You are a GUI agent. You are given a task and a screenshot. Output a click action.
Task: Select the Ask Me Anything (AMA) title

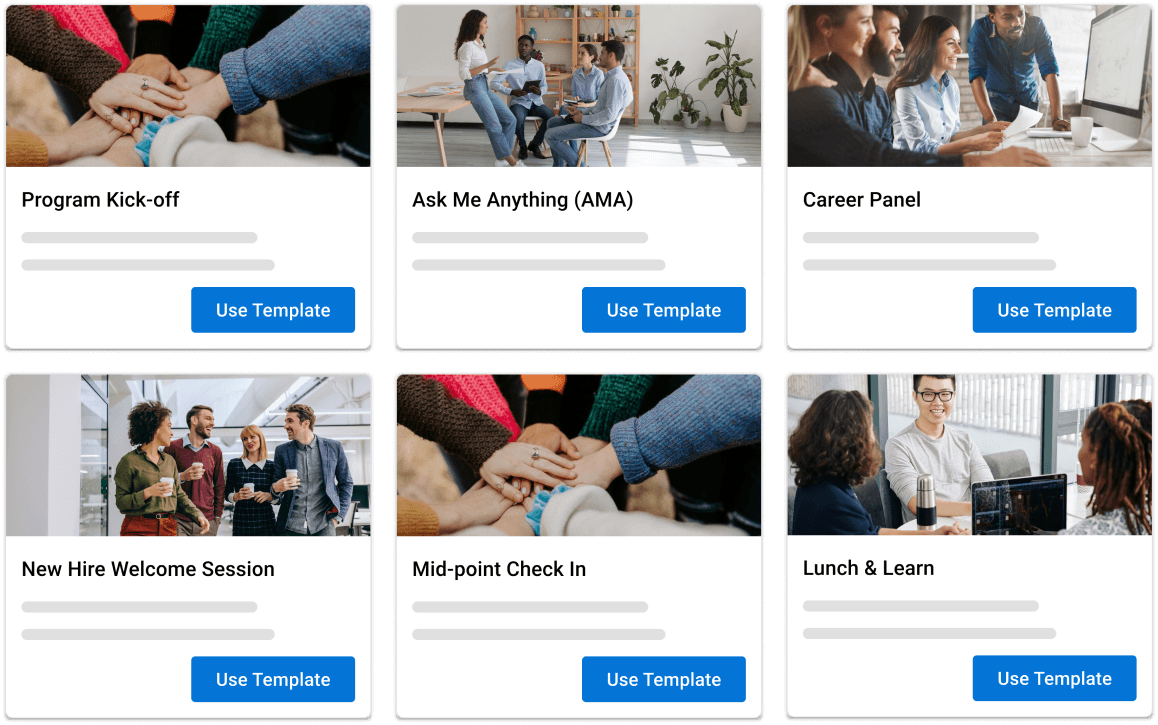(x=523, y=200)
